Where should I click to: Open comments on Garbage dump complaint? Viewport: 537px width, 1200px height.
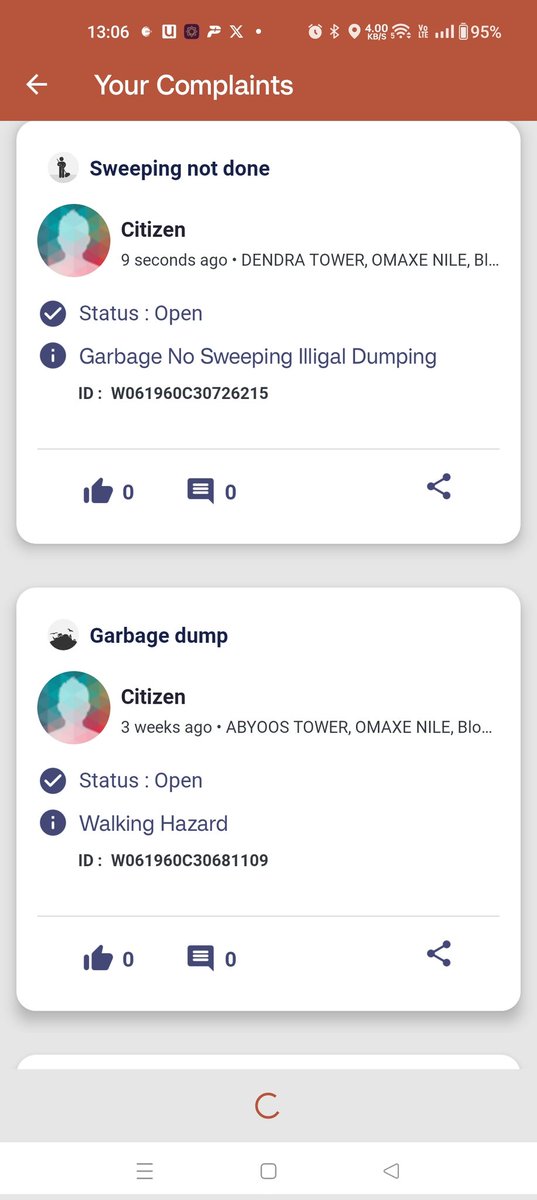point(200,958)
